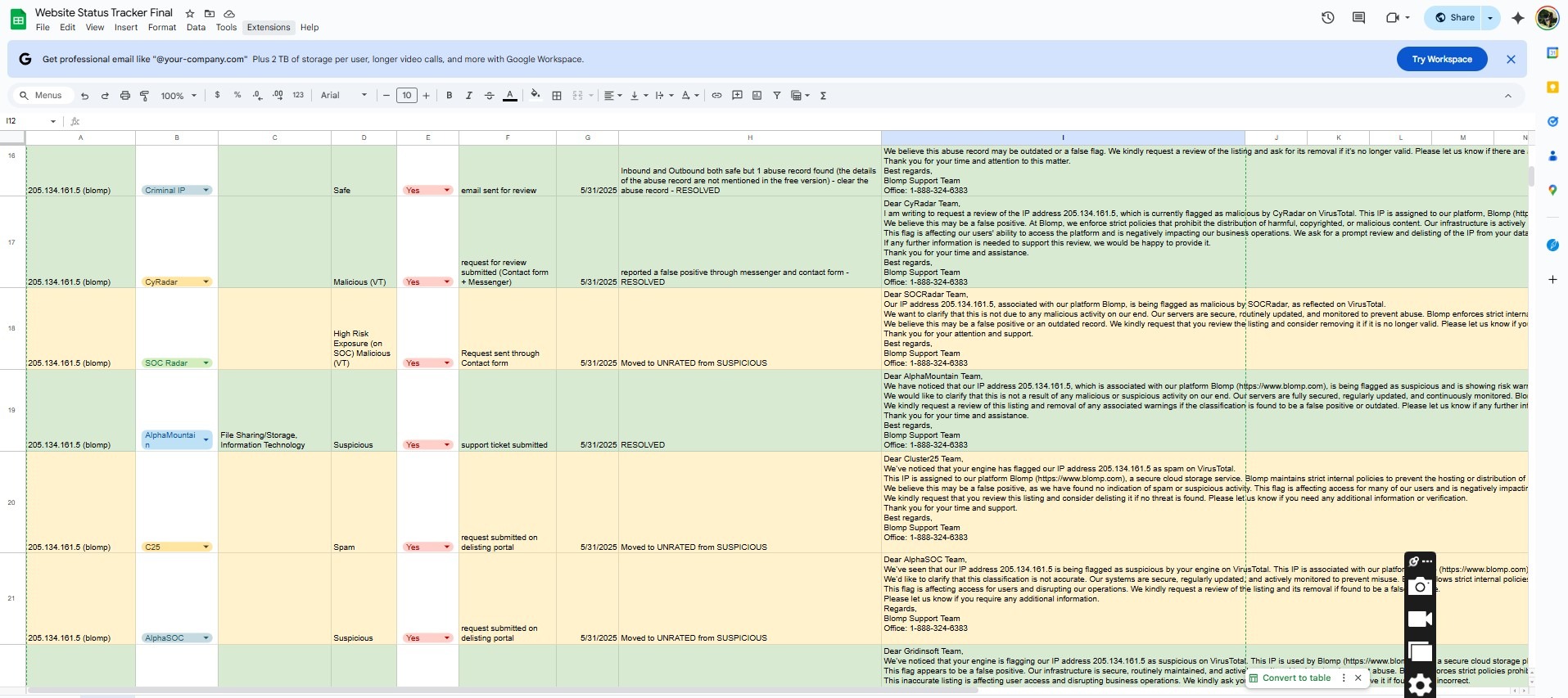This screenshot has width=1568, height=698.
Task: Collapse the toolbar with chevron
Action: [x=1507, y=96]
